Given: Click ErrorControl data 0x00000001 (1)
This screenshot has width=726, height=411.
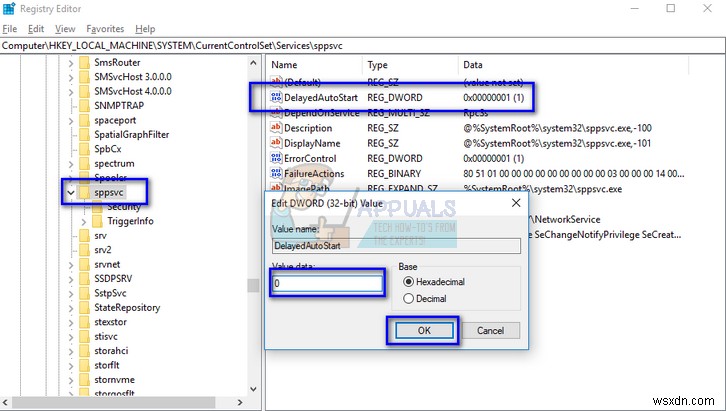Looking at the screenshot, I should pos(494,158).
